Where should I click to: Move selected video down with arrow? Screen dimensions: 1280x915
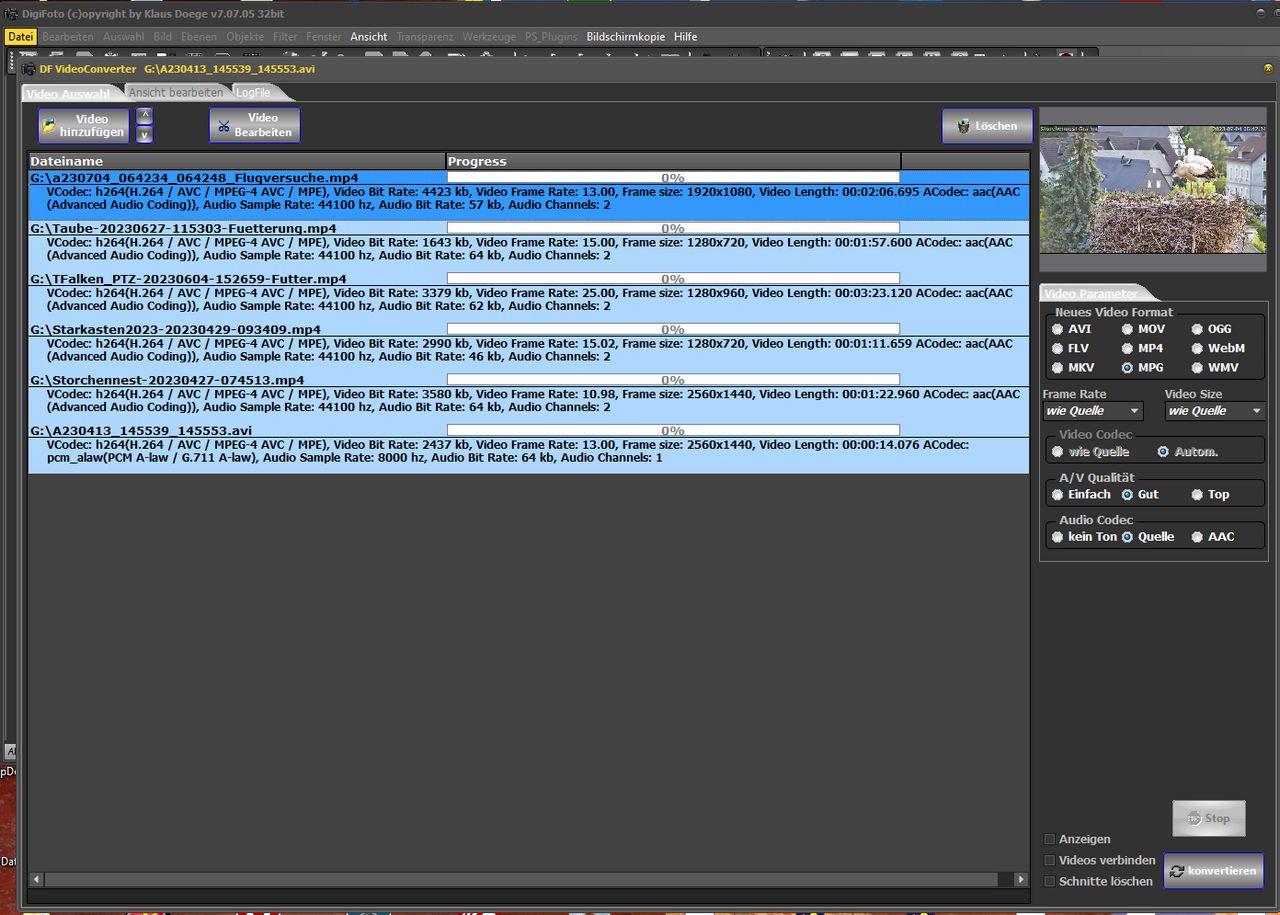144,135
